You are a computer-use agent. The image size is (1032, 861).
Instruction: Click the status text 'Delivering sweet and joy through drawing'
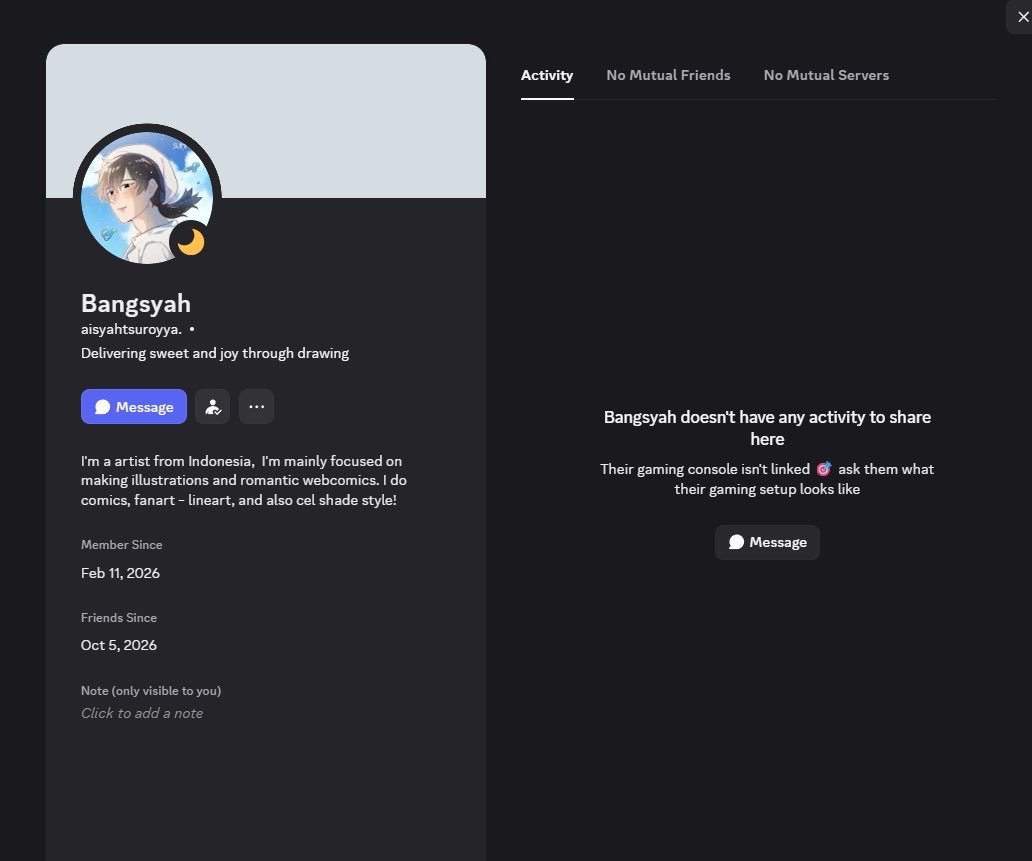[x=215, y=353]
